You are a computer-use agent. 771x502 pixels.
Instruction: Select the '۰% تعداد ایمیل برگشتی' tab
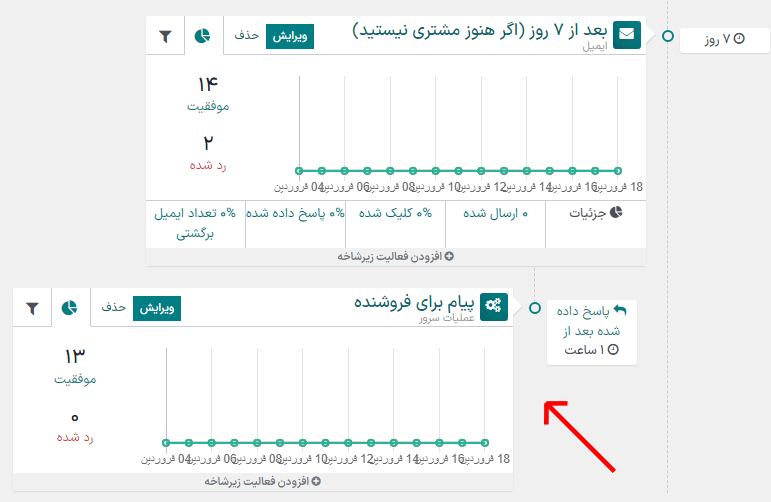(x=195, y=224)
